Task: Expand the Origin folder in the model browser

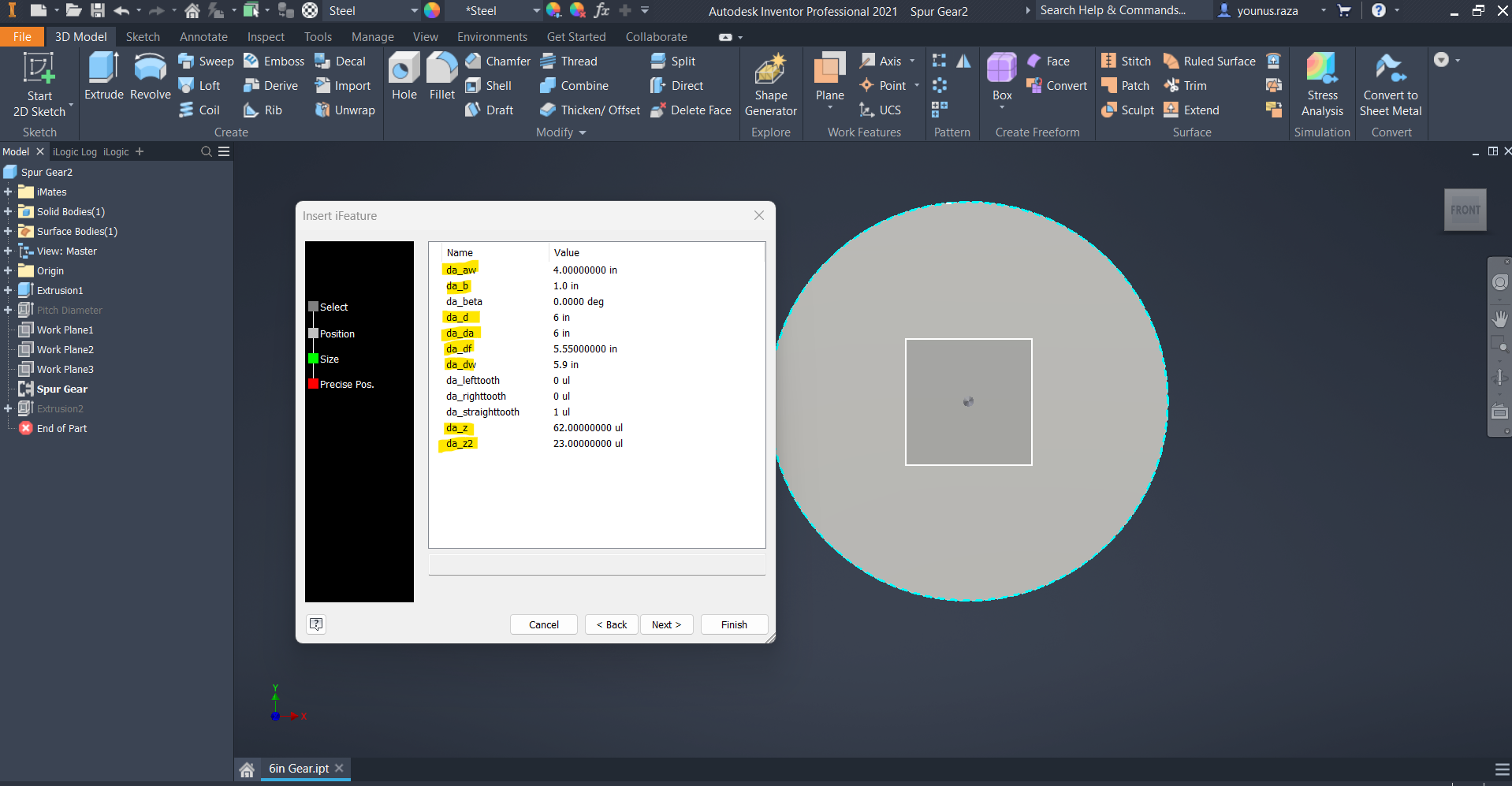Action: pos(8,270)
